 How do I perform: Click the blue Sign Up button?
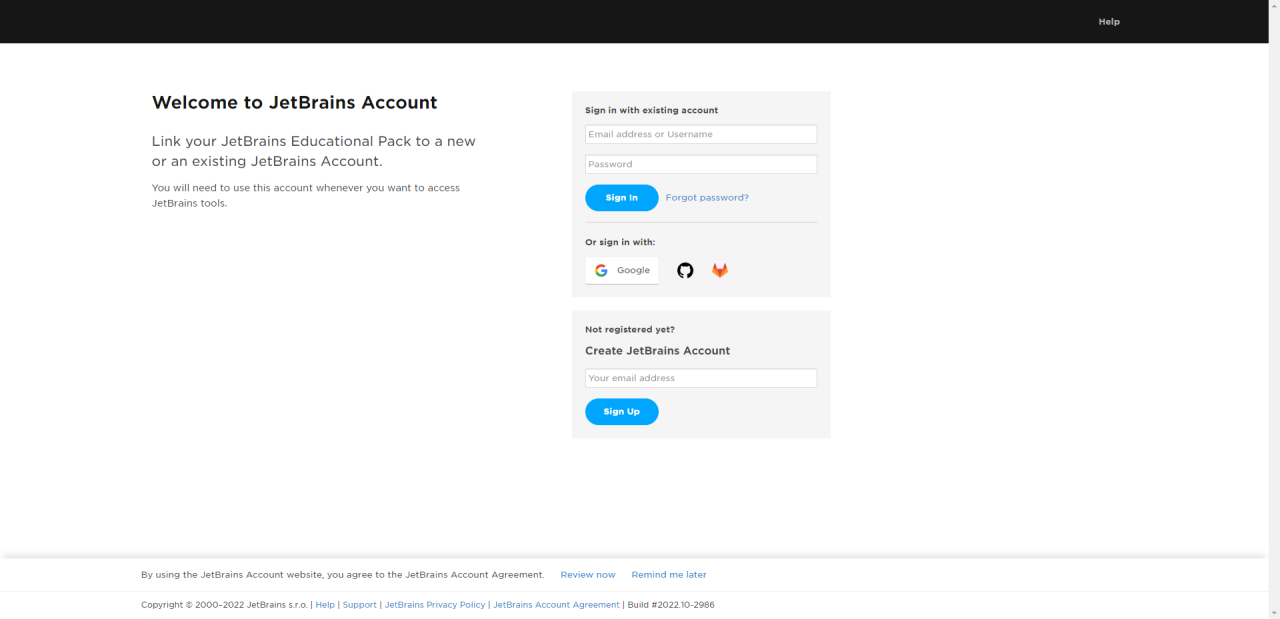[x=622, y=412]
